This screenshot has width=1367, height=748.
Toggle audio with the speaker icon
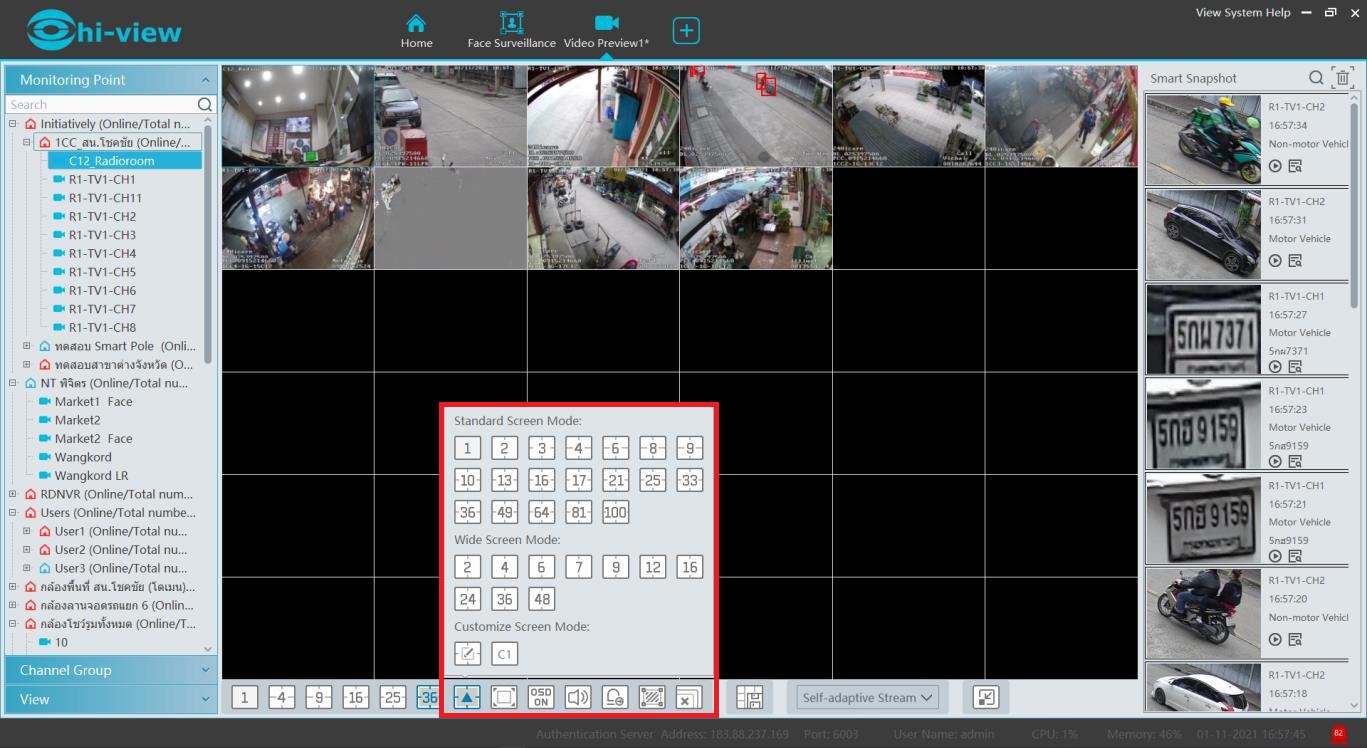point(578,697)
